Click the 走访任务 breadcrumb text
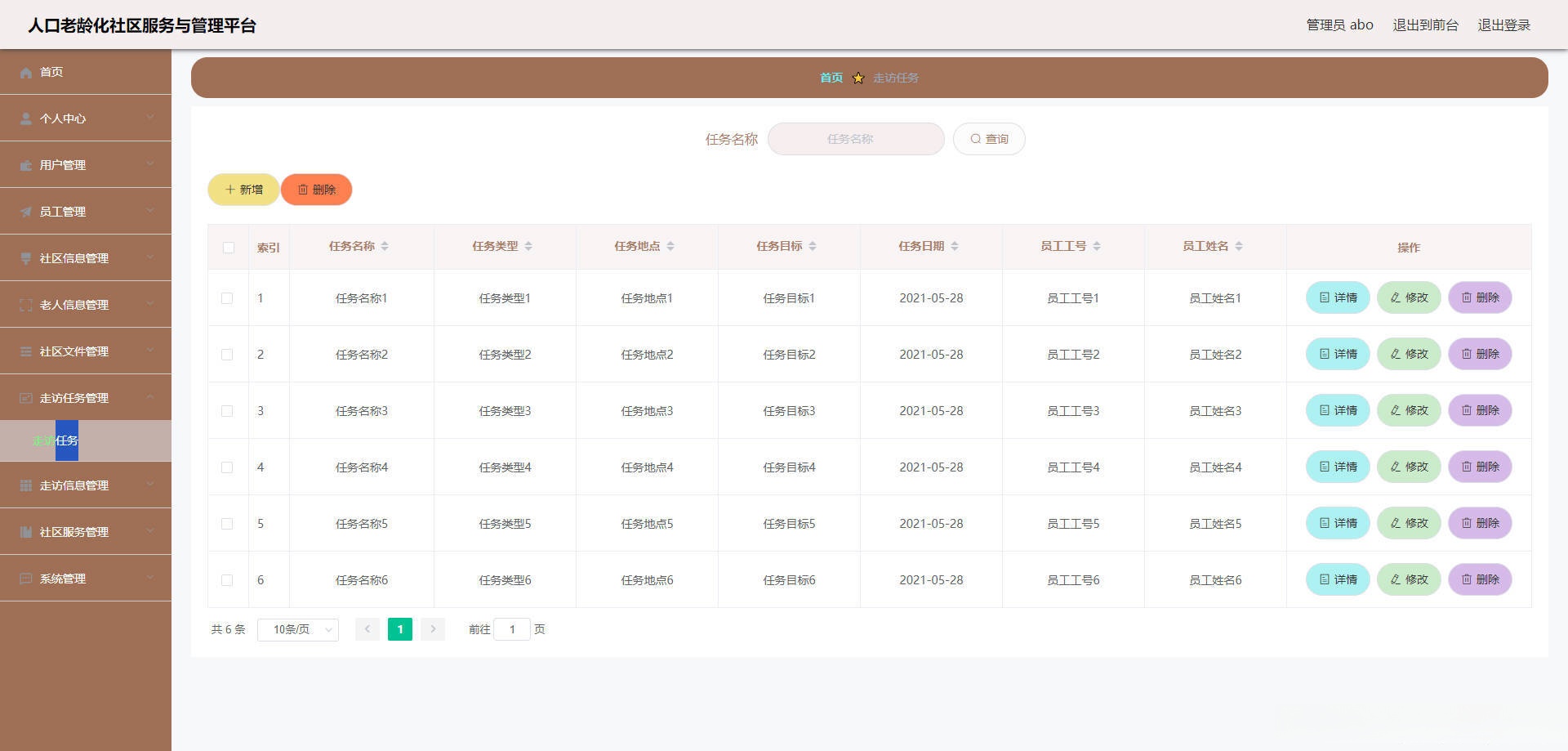The height and width of the screenshot is (751, 1568). 896,78
